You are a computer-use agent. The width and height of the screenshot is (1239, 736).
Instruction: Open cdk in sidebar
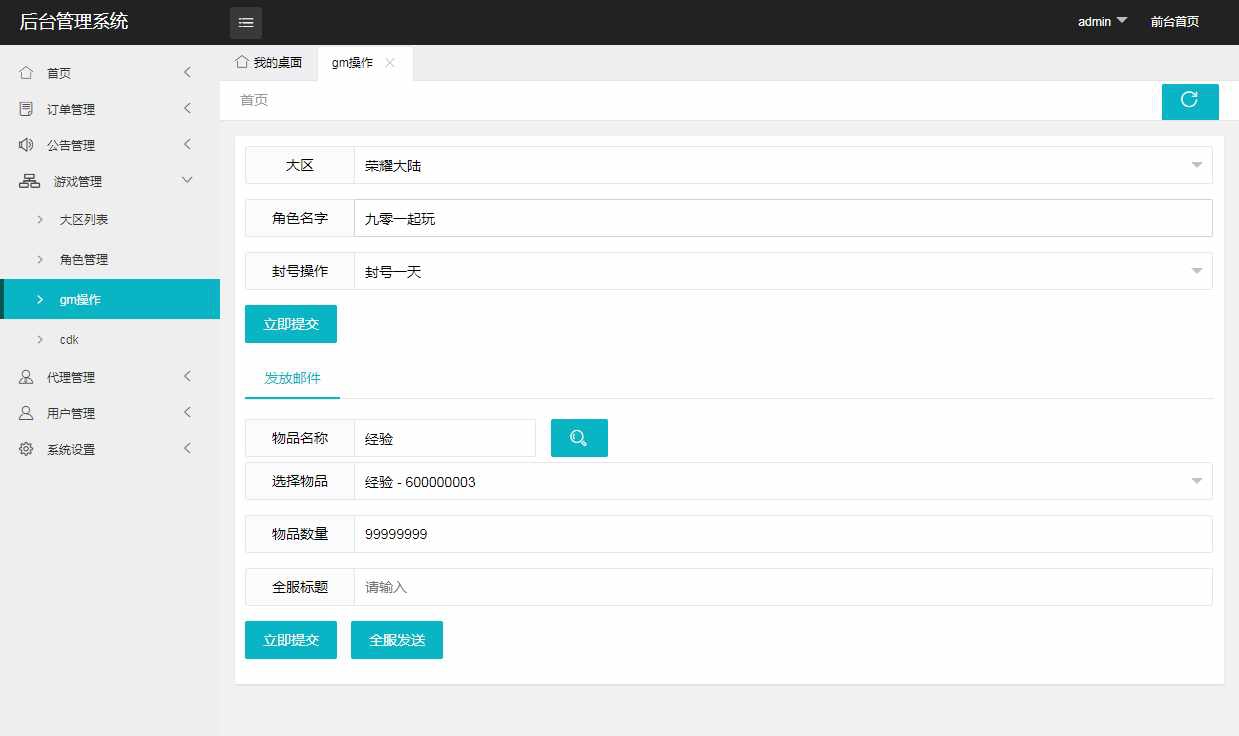[110, 339]
